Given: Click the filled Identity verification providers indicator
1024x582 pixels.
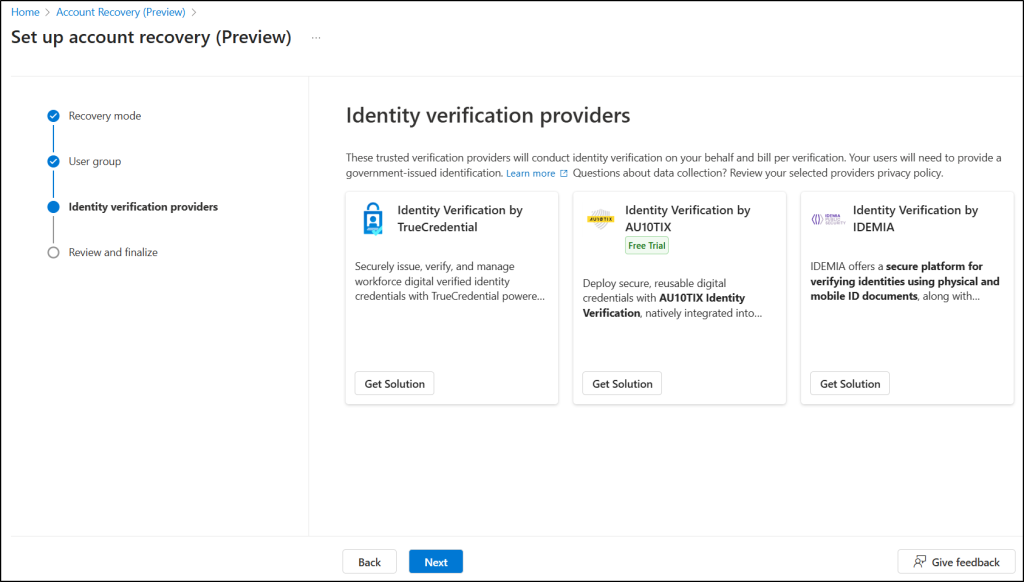Looking at the screenshot, I should pyautogui.click(x=53, y=206).
